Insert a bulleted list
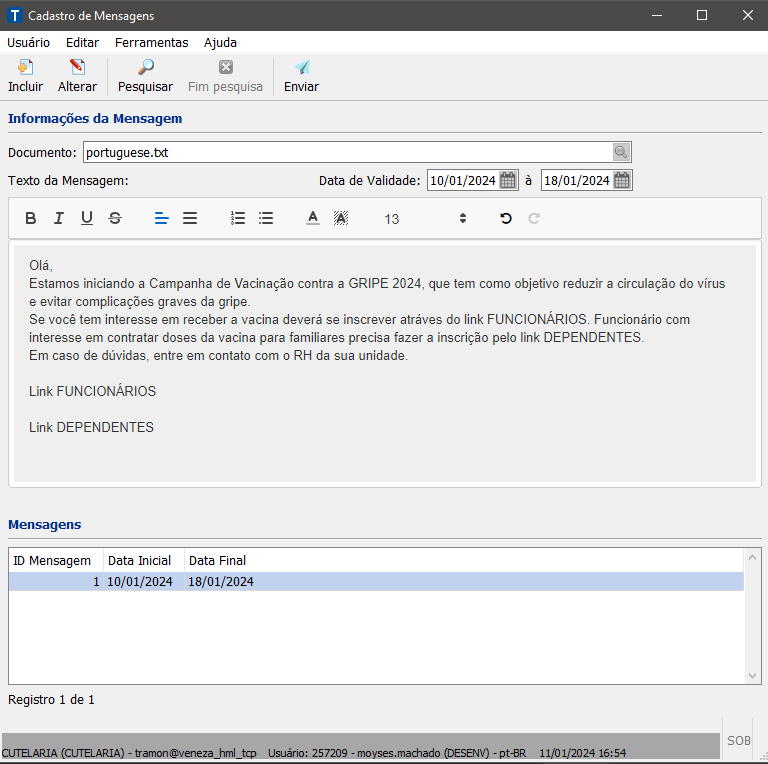Screen dimensions: 768x764 click(266, 218)
